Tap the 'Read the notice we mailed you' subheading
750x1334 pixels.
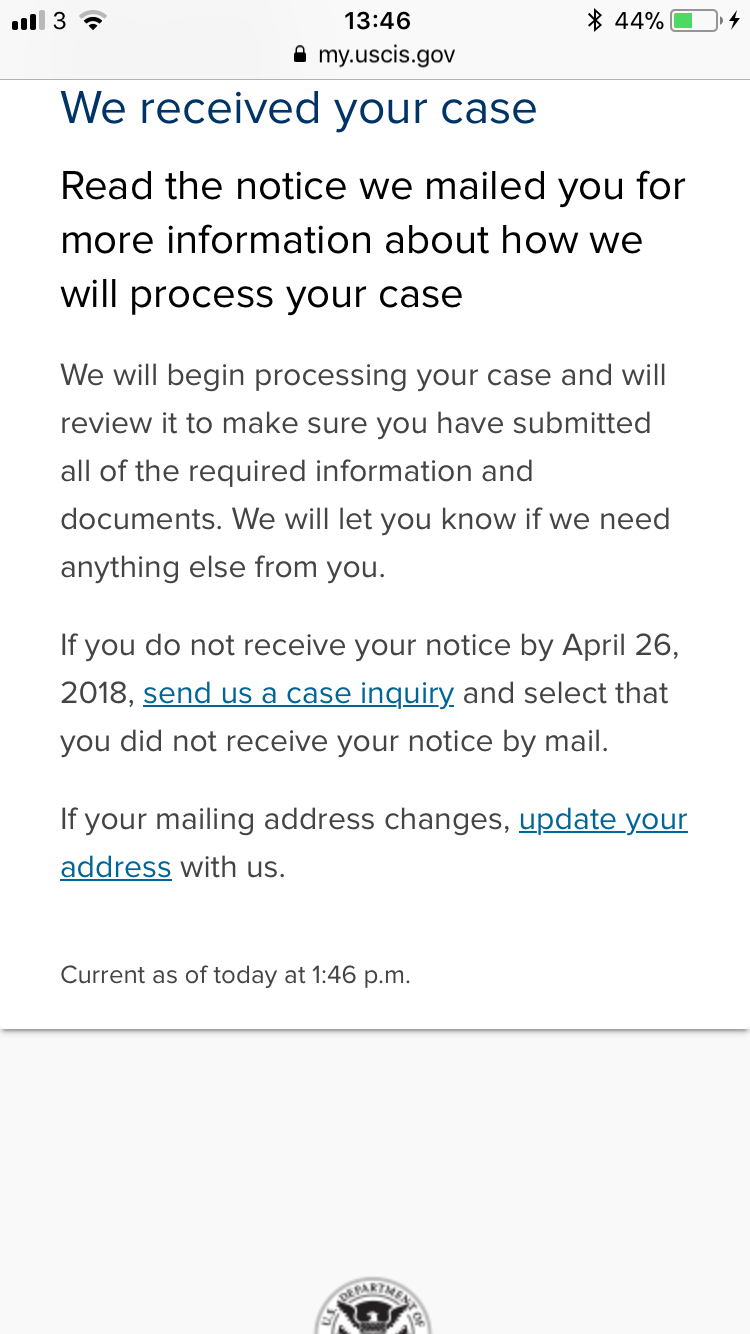(x=373, y=241)
